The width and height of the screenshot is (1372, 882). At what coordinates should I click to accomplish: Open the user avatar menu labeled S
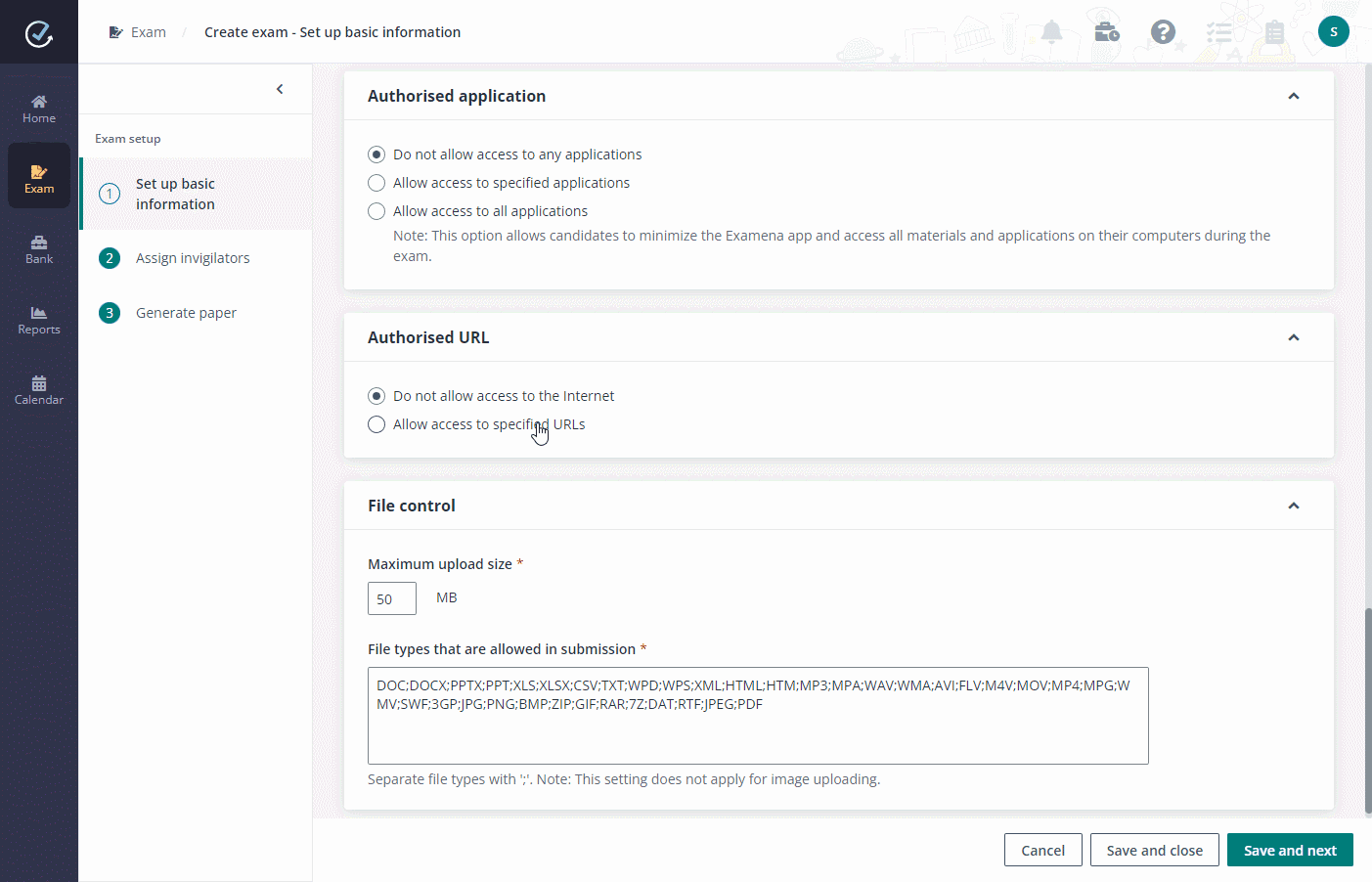pos(1334,31)
